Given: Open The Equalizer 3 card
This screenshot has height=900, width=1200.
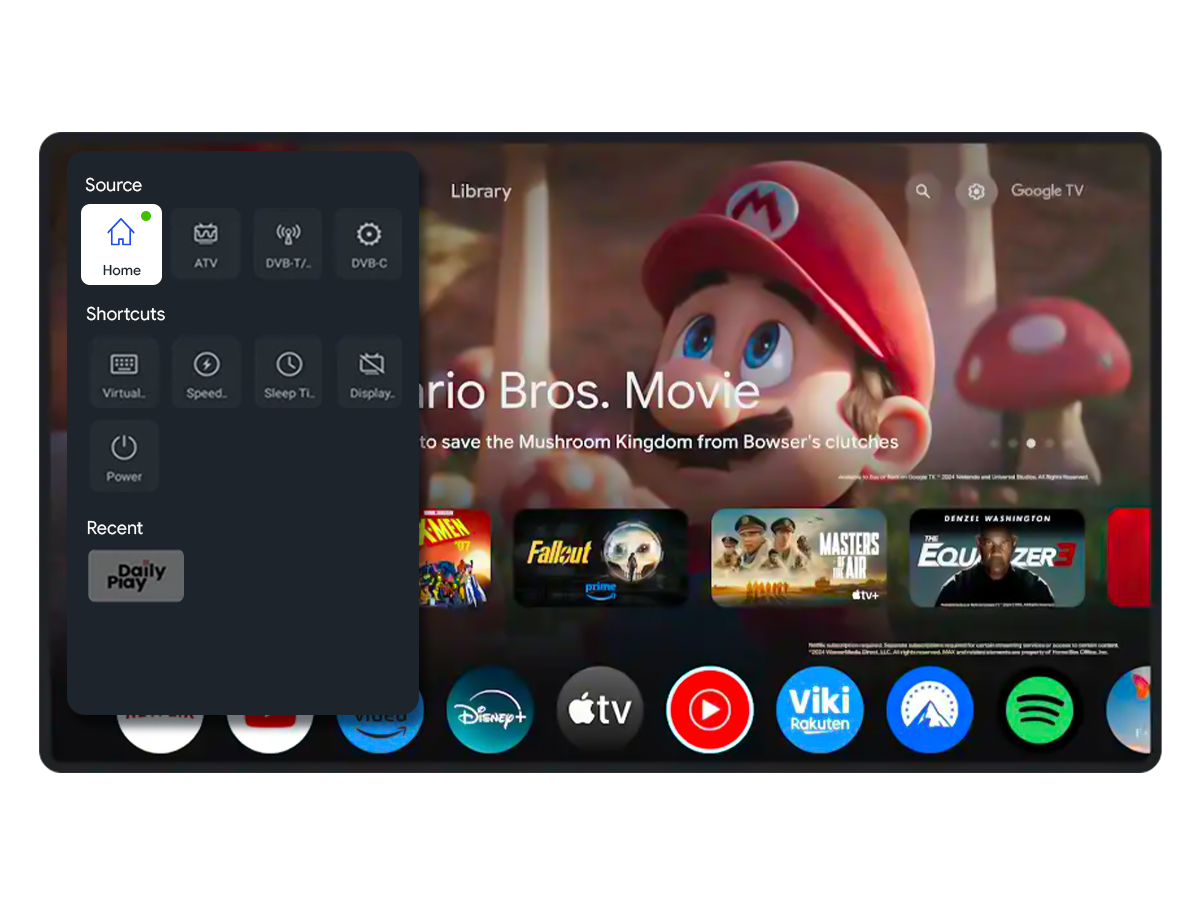Looking at the screenshot, I should [x=997, y=558].
